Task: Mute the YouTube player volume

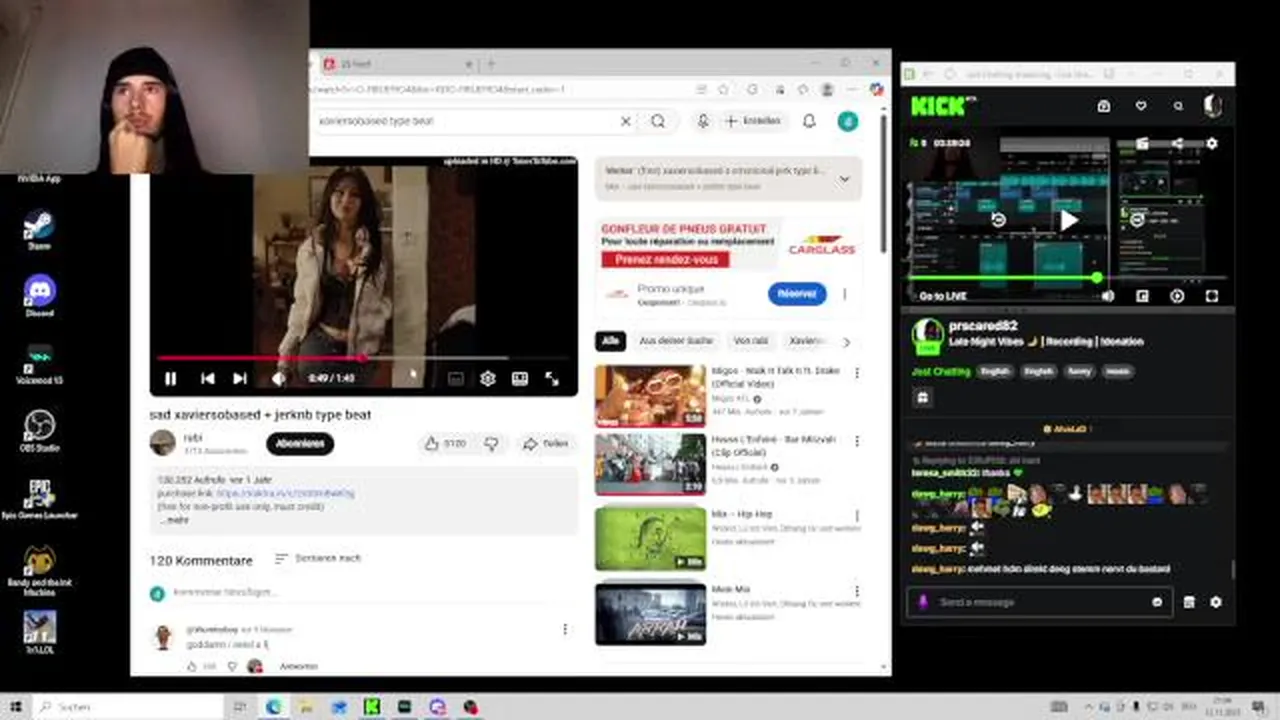Action: point(278,379)
